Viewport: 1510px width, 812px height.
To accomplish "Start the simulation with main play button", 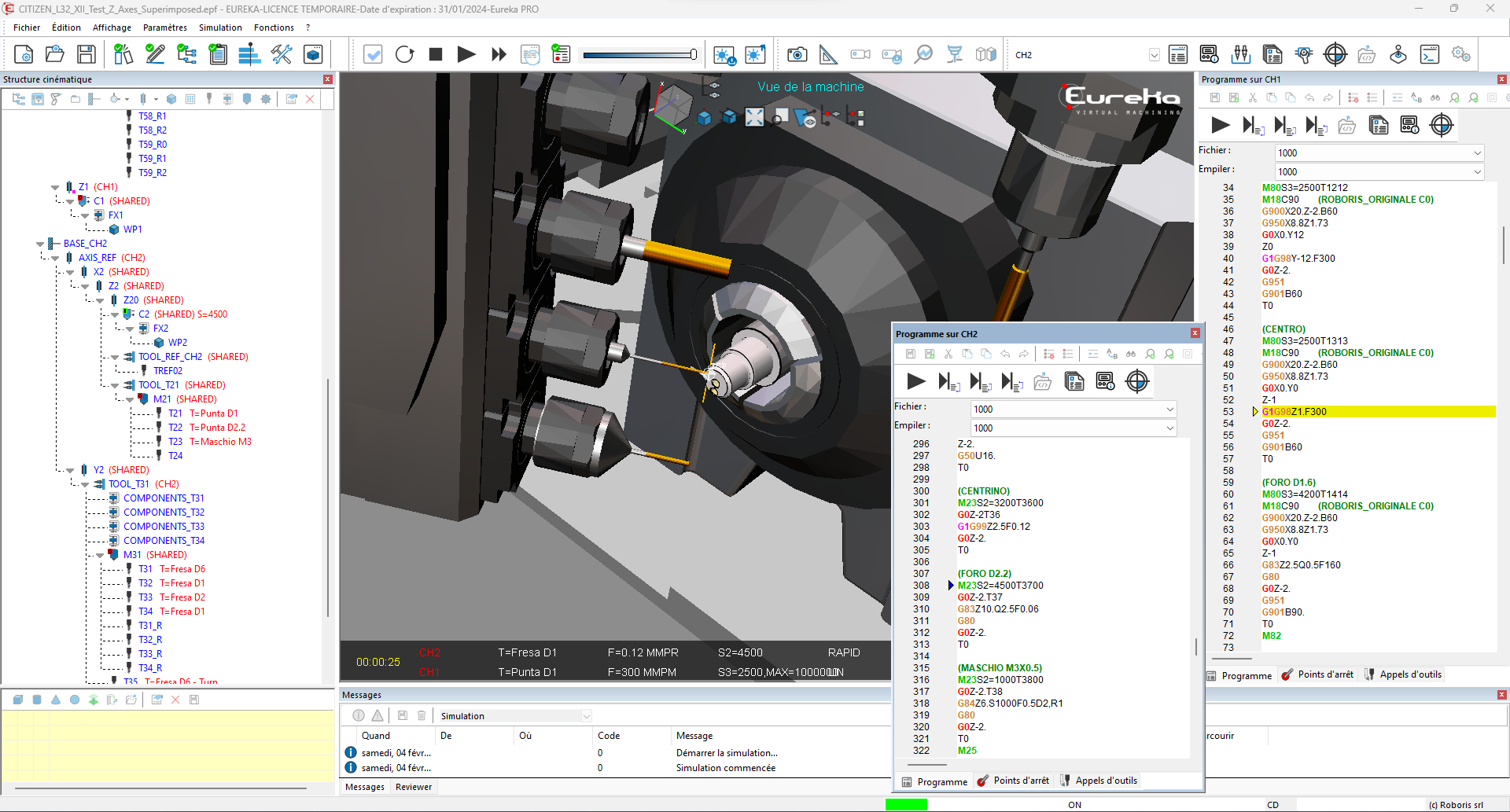I will pos(466,54).
